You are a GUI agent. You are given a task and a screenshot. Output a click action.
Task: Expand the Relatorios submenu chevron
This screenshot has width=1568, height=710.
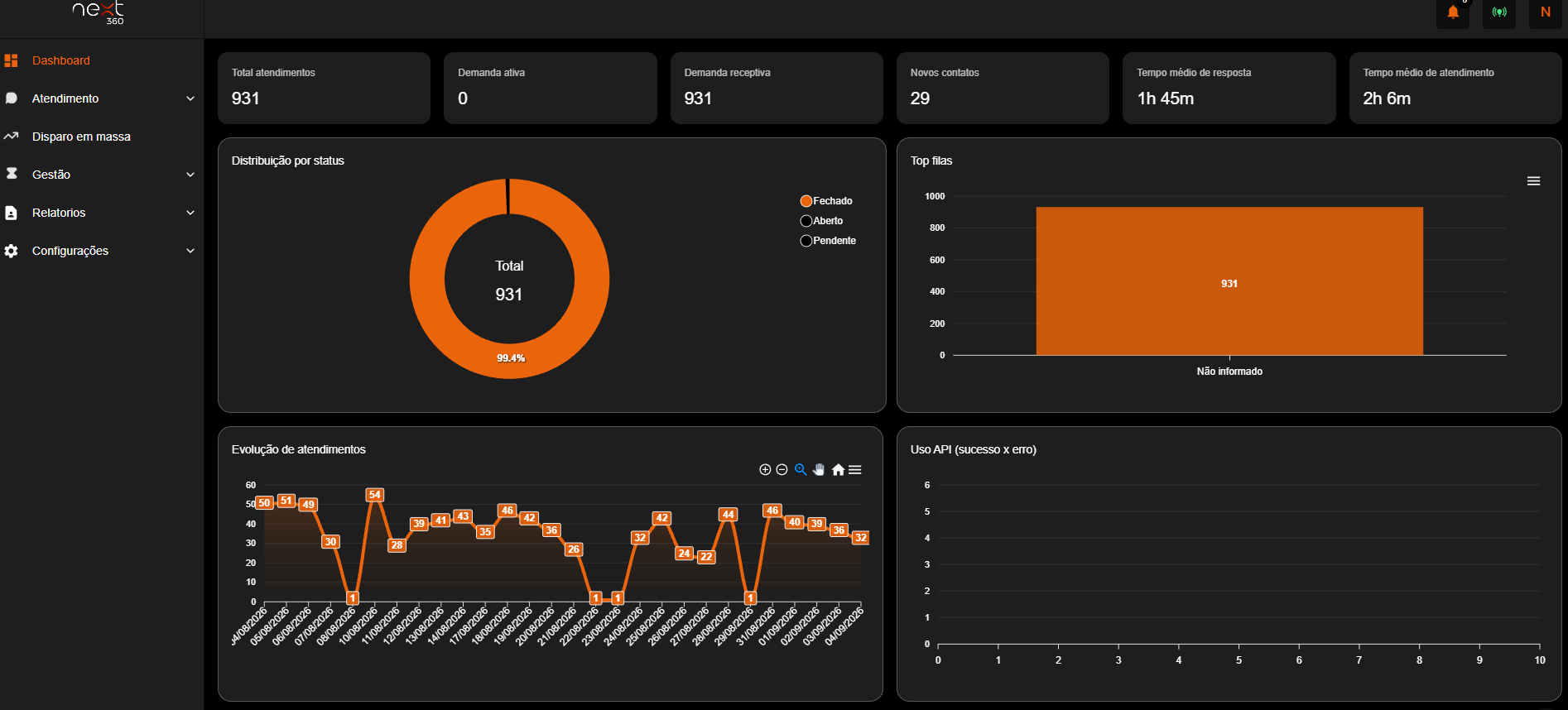(x=190, y=213)
